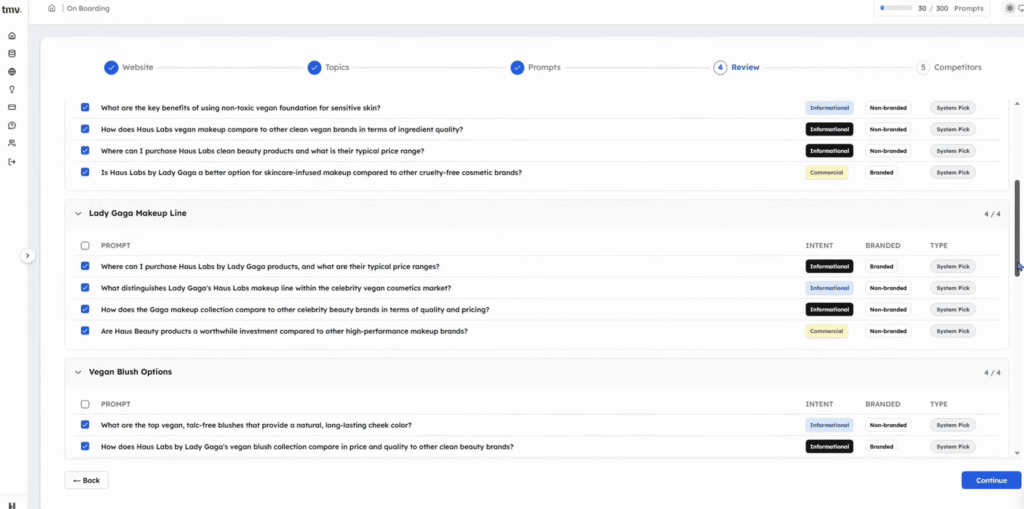This screenshot has height=509, width=1024.
Task: Open the clock history sidebar icon
Action: point(12,125)
